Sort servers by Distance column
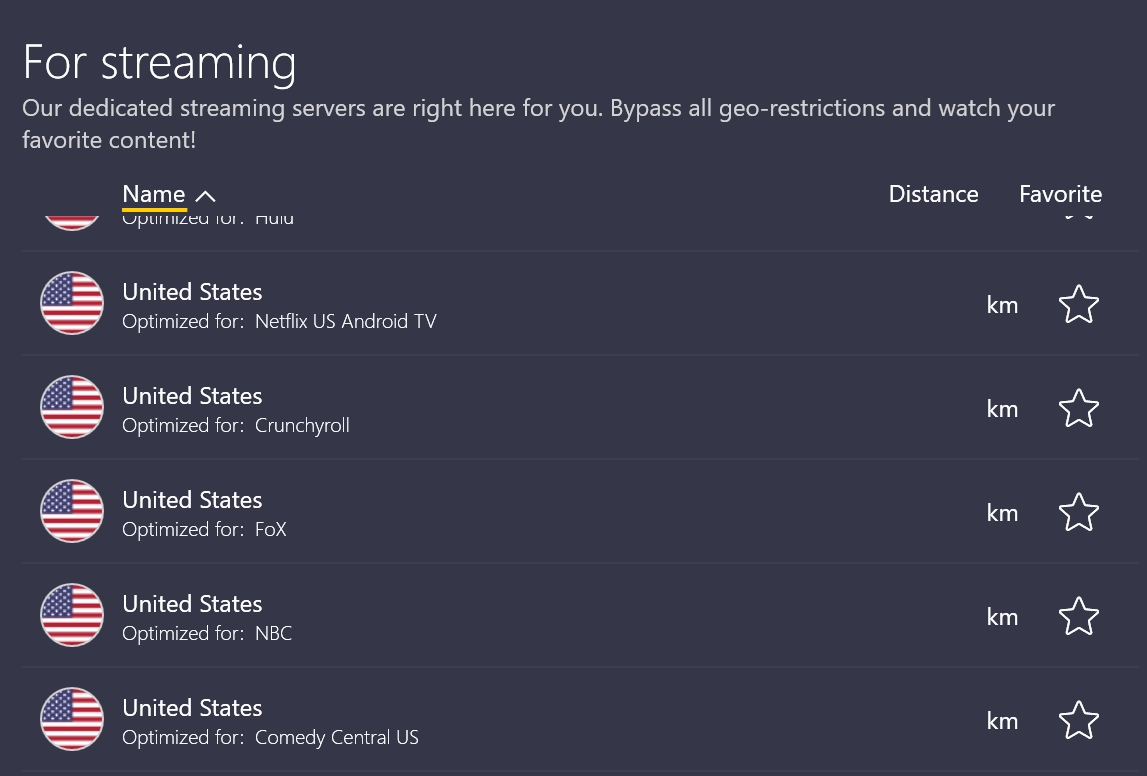This screenshot has width=1147, height=776. 933,194
